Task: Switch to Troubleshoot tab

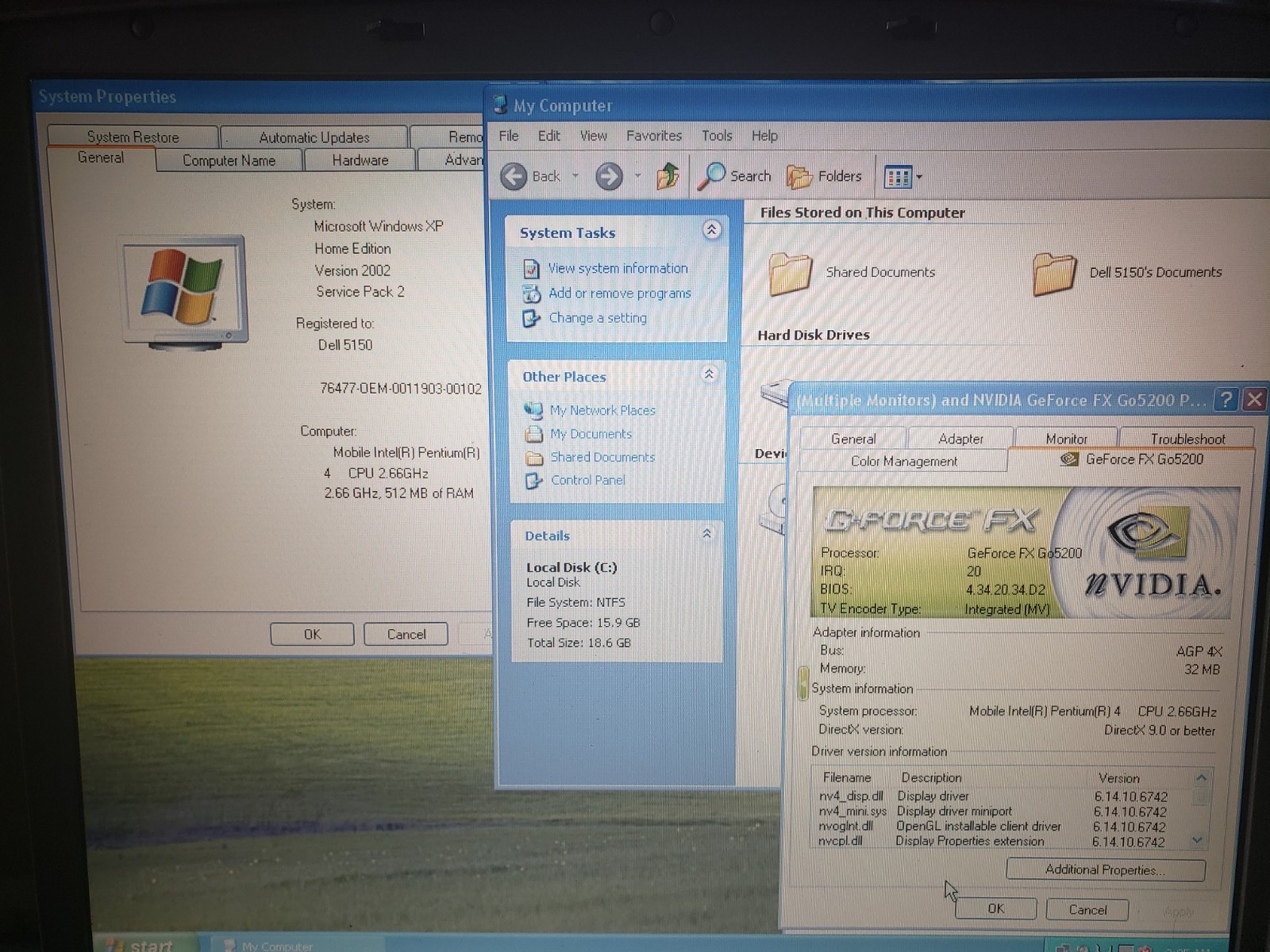Action: 1187,439
